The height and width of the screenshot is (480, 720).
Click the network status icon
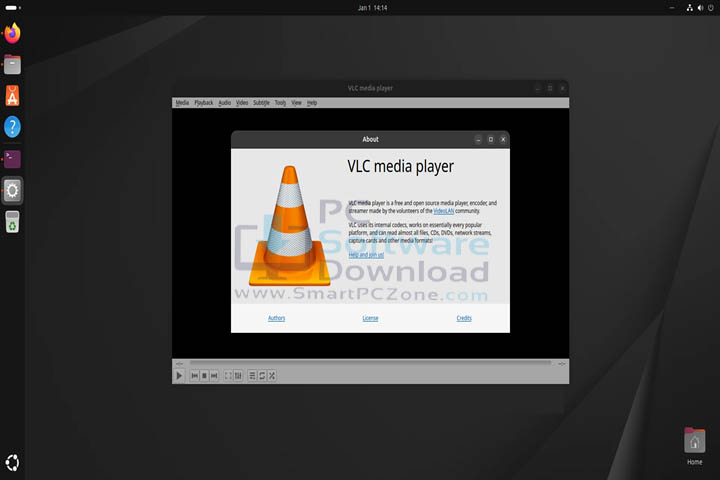[689, 8]
